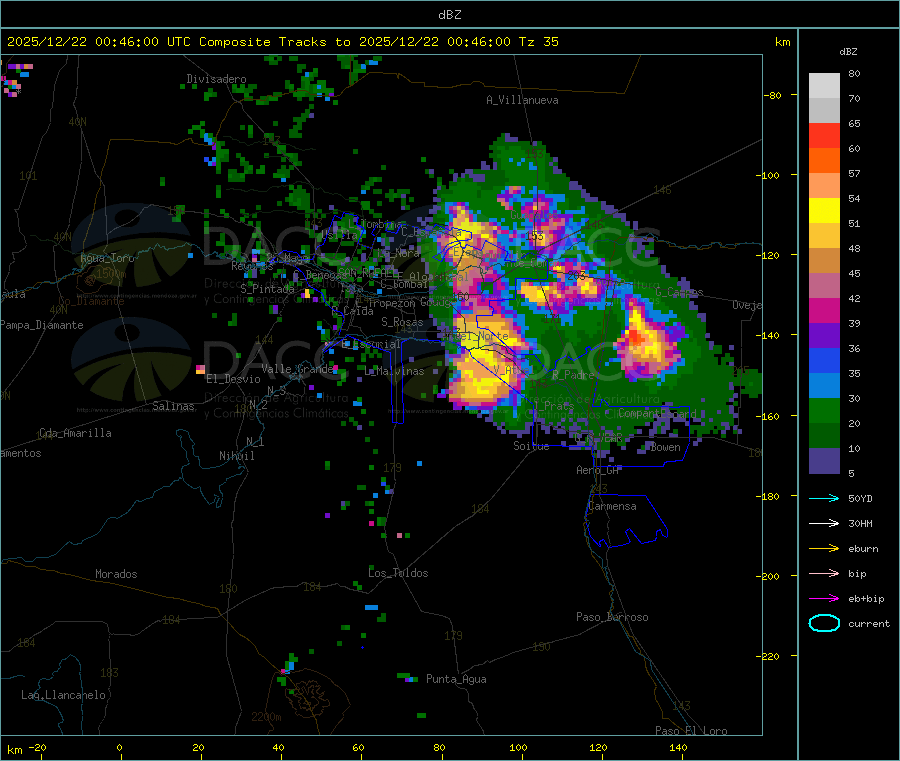The height and width of the screenshot is (761, 900).
Task: Click the Carmensa blue polygon outline
Action: click(627, 521)
